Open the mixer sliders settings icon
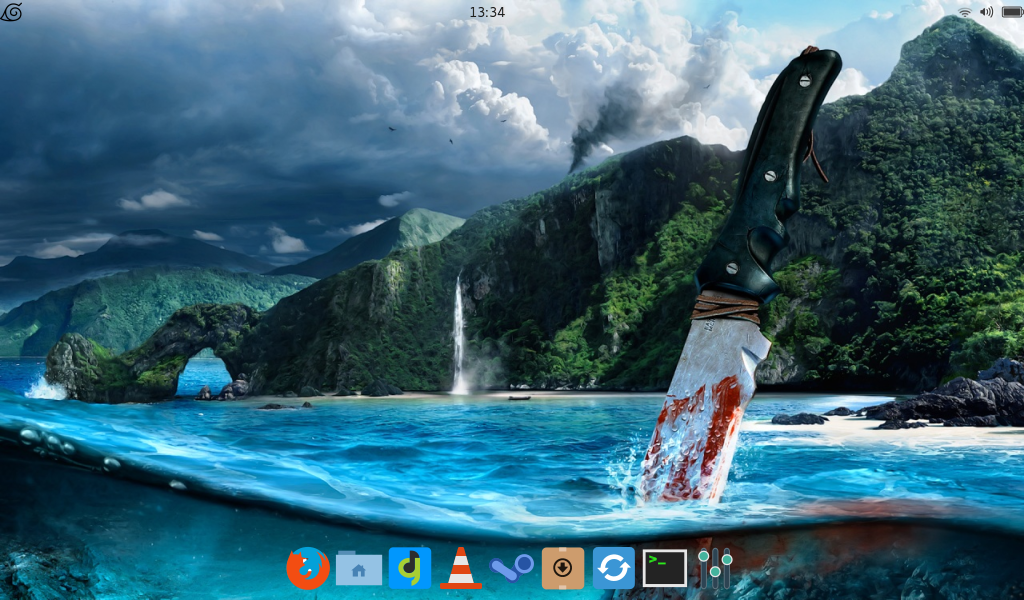The height and width of the screenshot is (600, 1024). click(715, 568)
